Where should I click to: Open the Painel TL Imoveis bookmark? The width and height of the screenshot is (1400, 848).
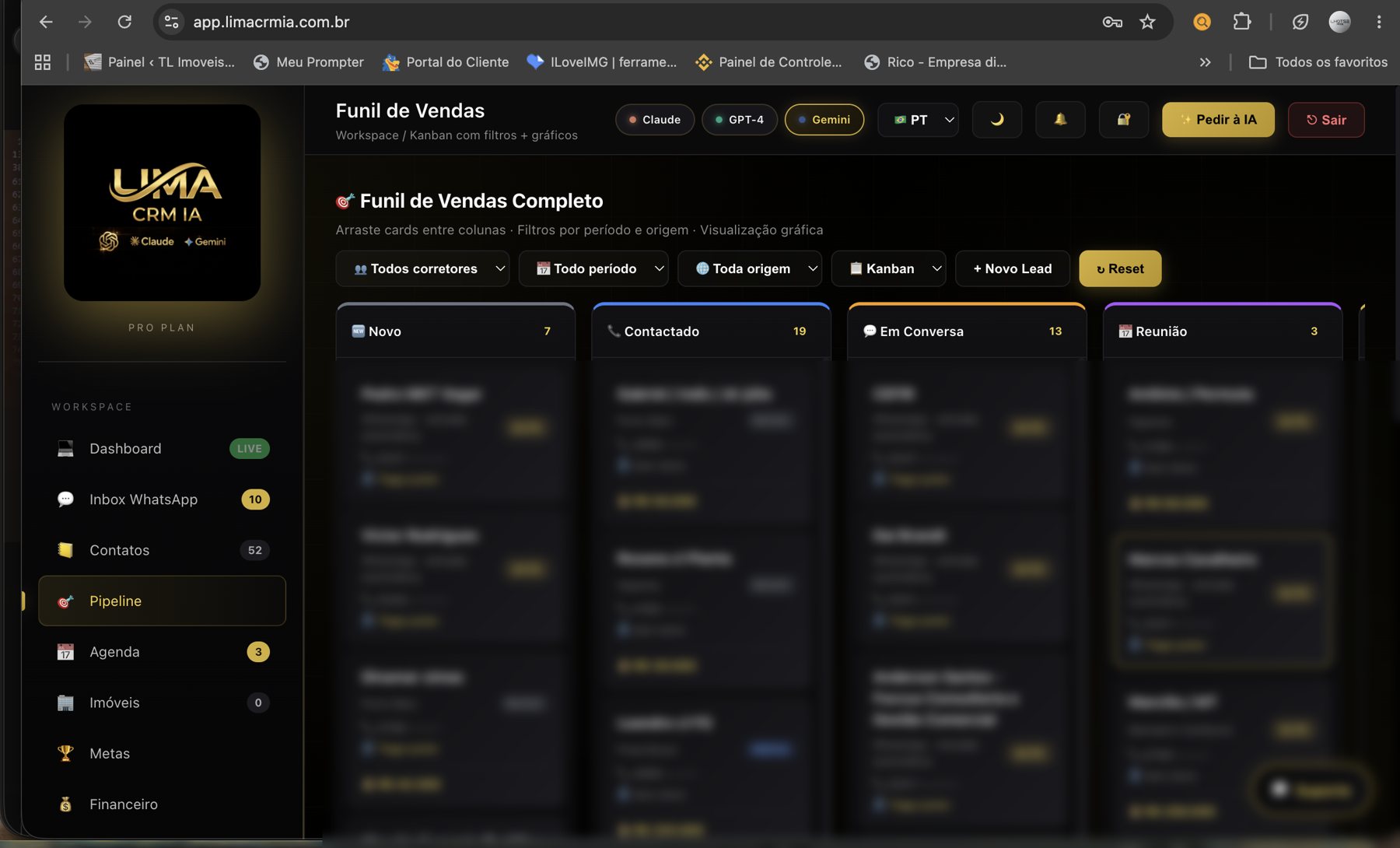coord(159,62)
